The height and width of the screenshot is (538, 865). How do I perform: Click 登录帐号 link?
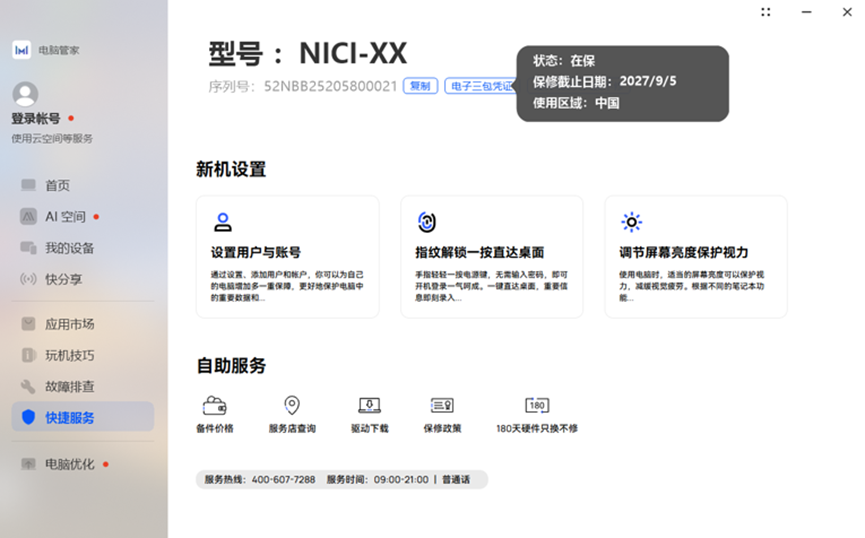(36, 119)
